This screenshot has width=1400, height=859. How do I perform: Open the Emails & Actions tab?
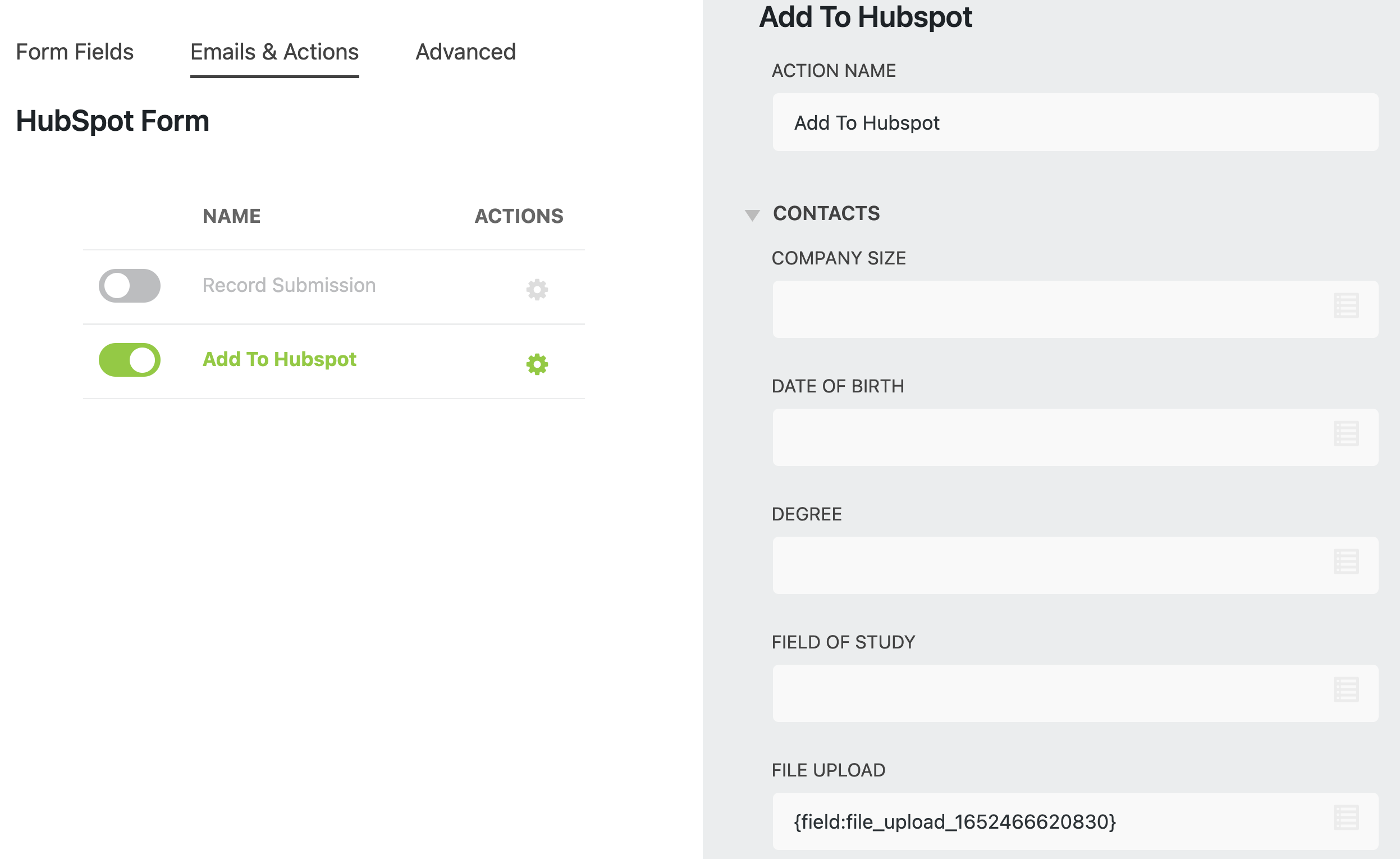(x=274, y=52)
